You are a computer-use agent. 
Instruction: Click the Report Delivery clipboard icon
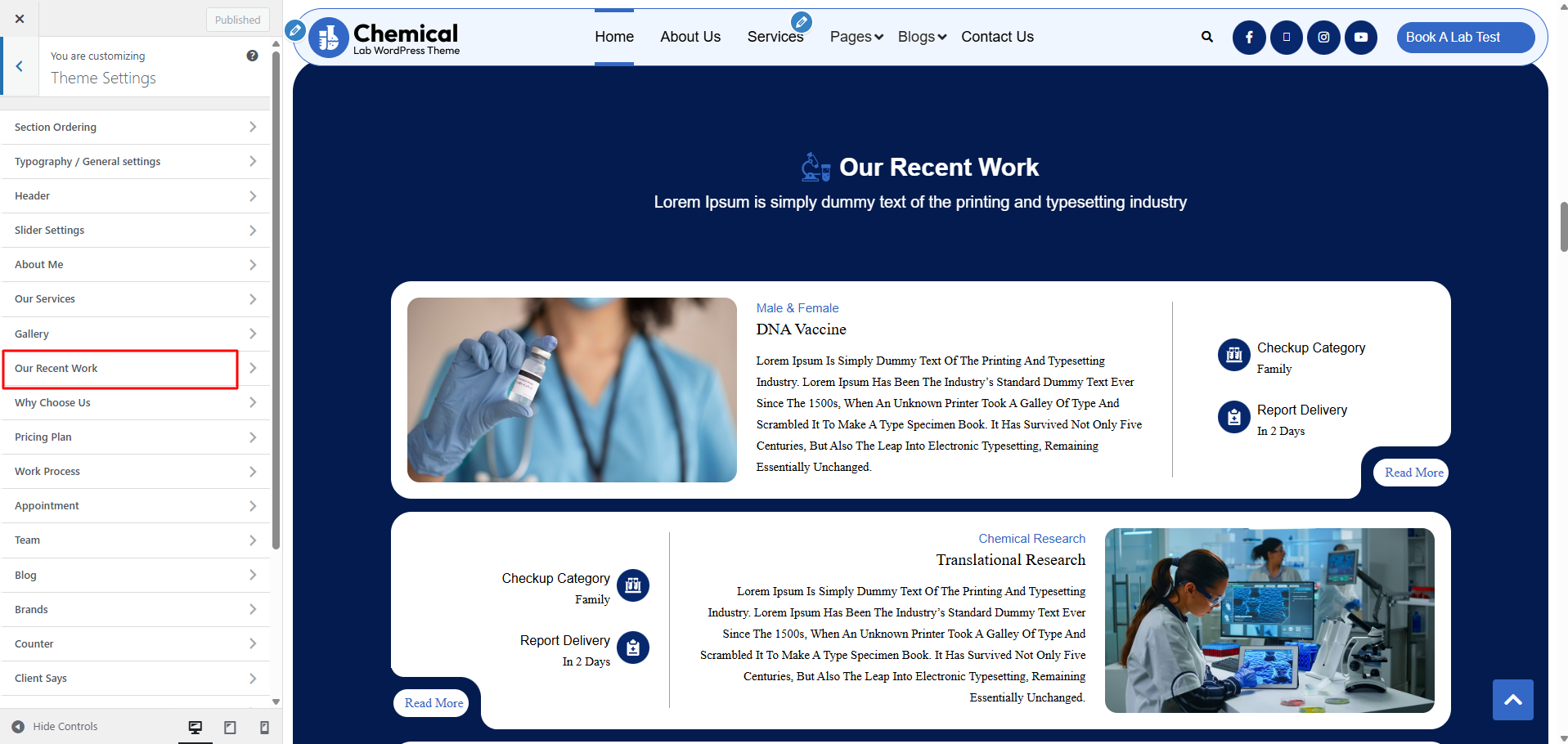(1233, 417)
